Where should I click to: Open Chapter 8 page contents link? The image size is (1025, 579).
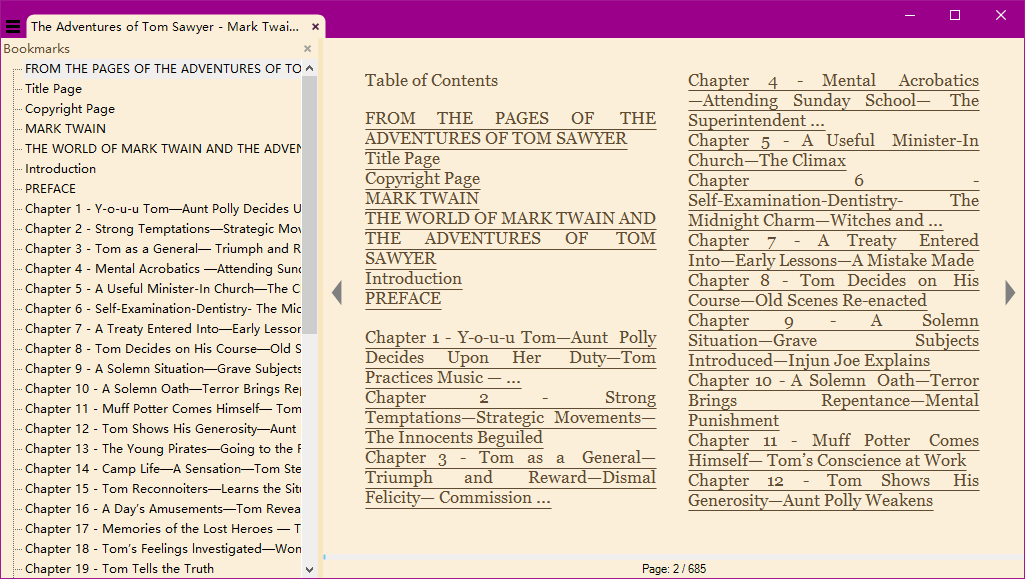[x=833, y=290]
